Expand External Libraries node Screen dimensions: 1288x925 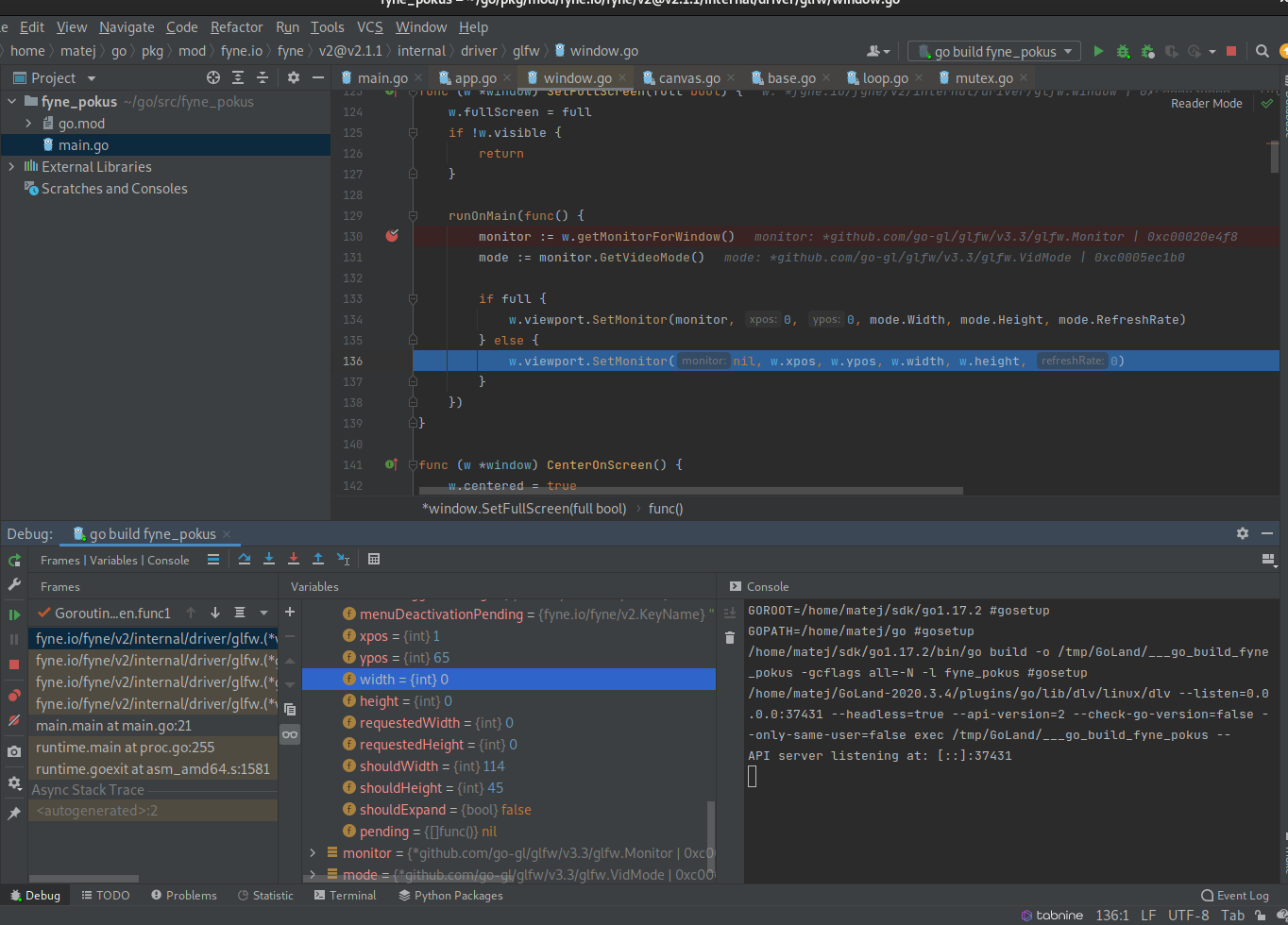pos(11,166)
